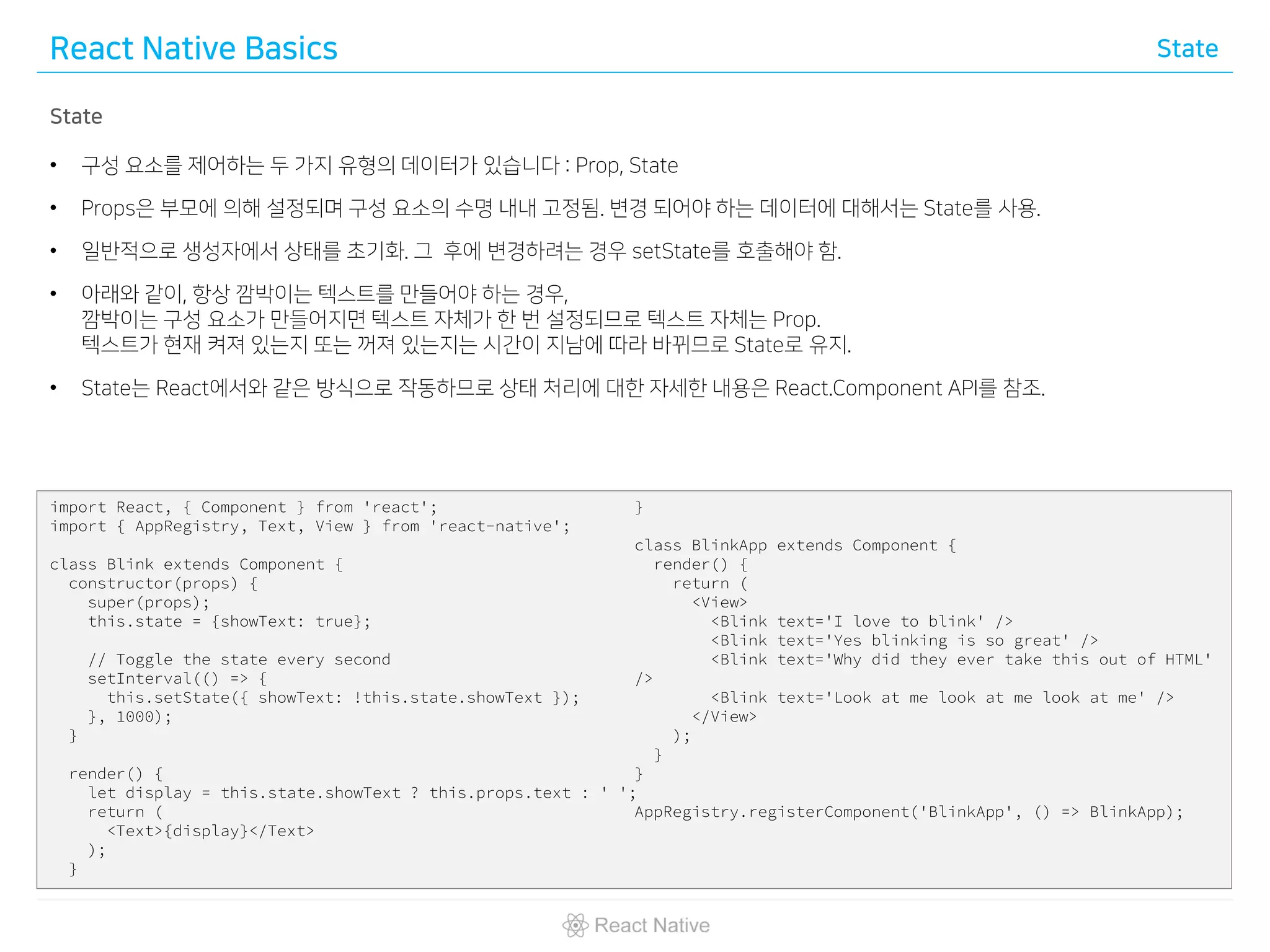Image resolution: width=1270 pixels, height=952 pixels.
Task: Click the Blink line 'Why did they ever take'
Action: point(961,660)
